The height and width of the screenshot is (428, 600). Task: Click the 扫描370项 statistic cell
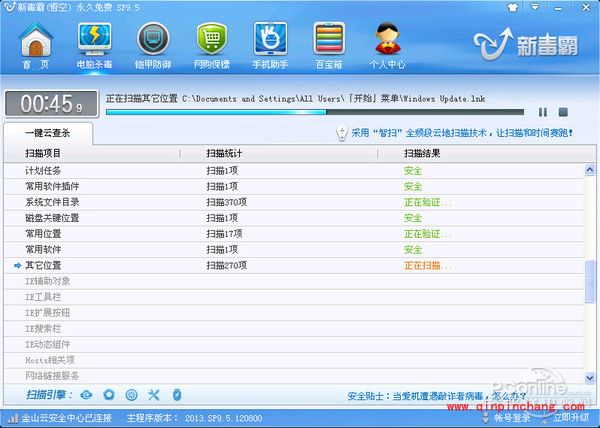pos(227,202)
